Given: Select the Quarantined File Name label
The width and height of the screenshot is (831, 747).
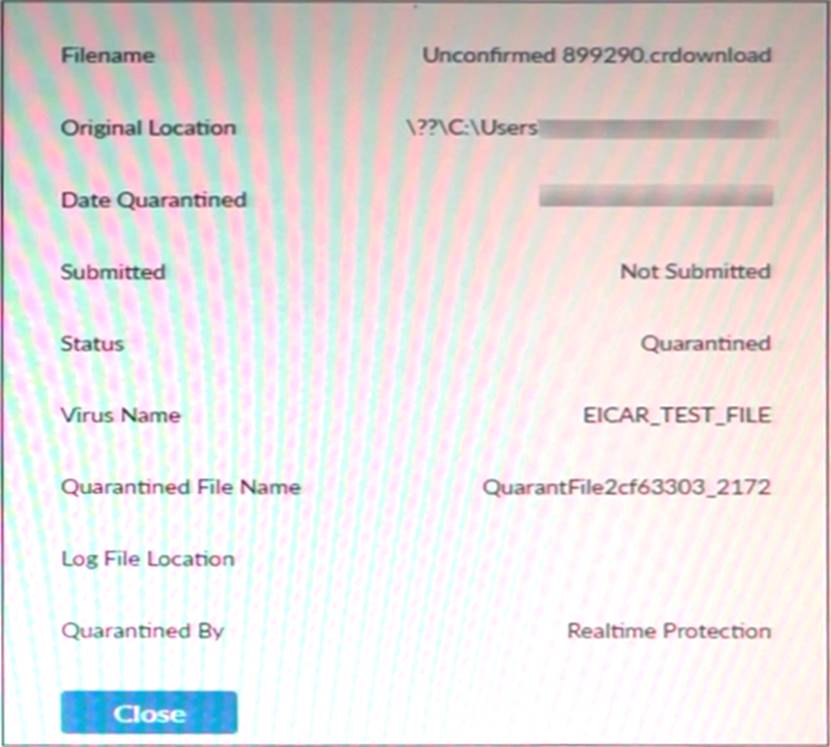Looking at the screenshot, I should [x=181, y=487].
